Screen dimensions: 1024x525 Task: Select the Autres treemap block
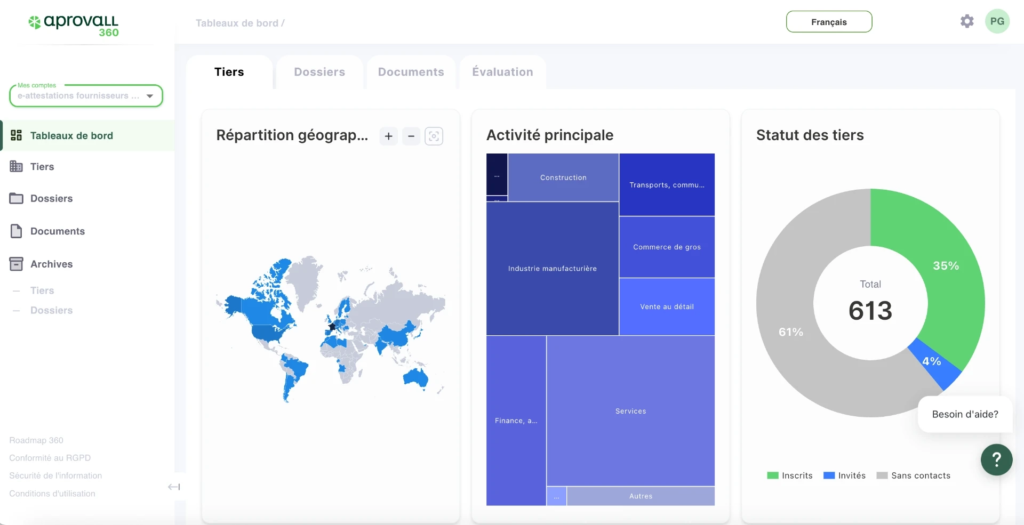641,496
